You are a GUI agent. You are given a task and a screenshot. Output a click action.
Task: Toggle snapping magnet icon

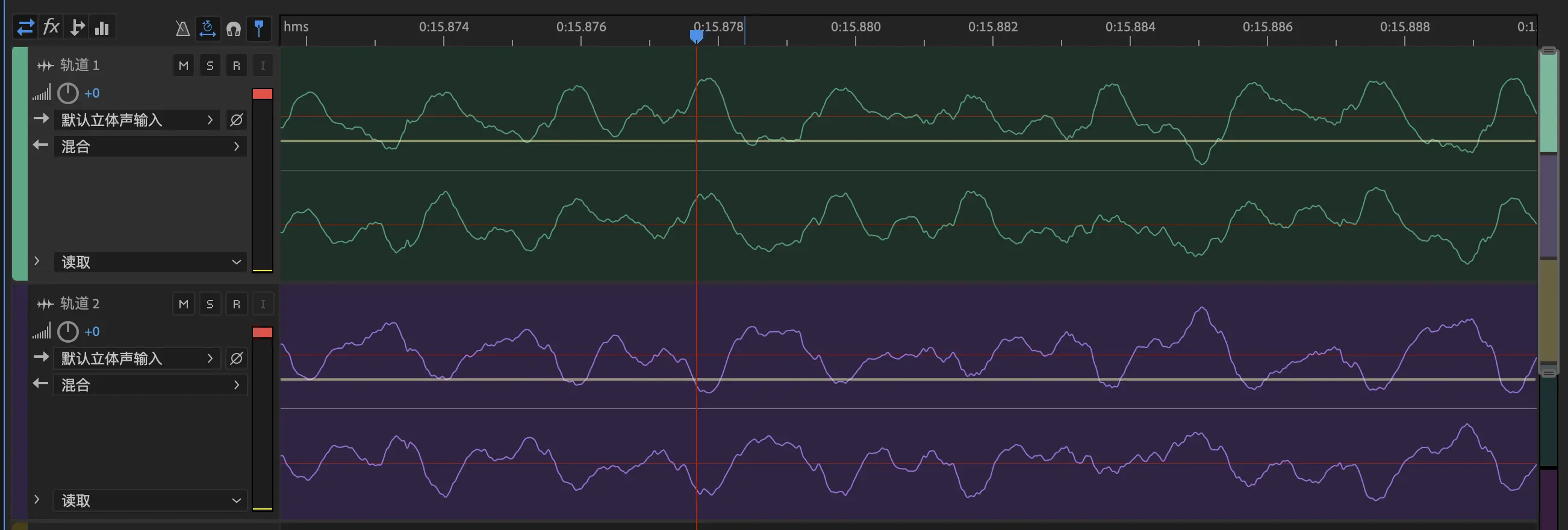pos(233,28)
